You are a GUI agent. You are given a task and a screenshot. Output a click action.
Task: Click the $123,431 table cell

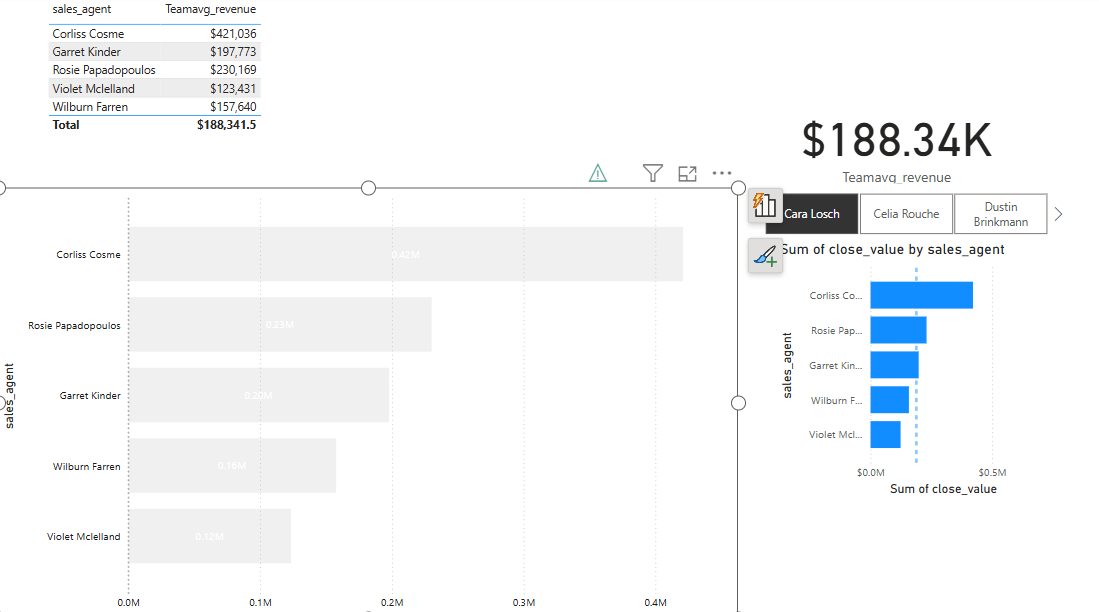point(233,88)
